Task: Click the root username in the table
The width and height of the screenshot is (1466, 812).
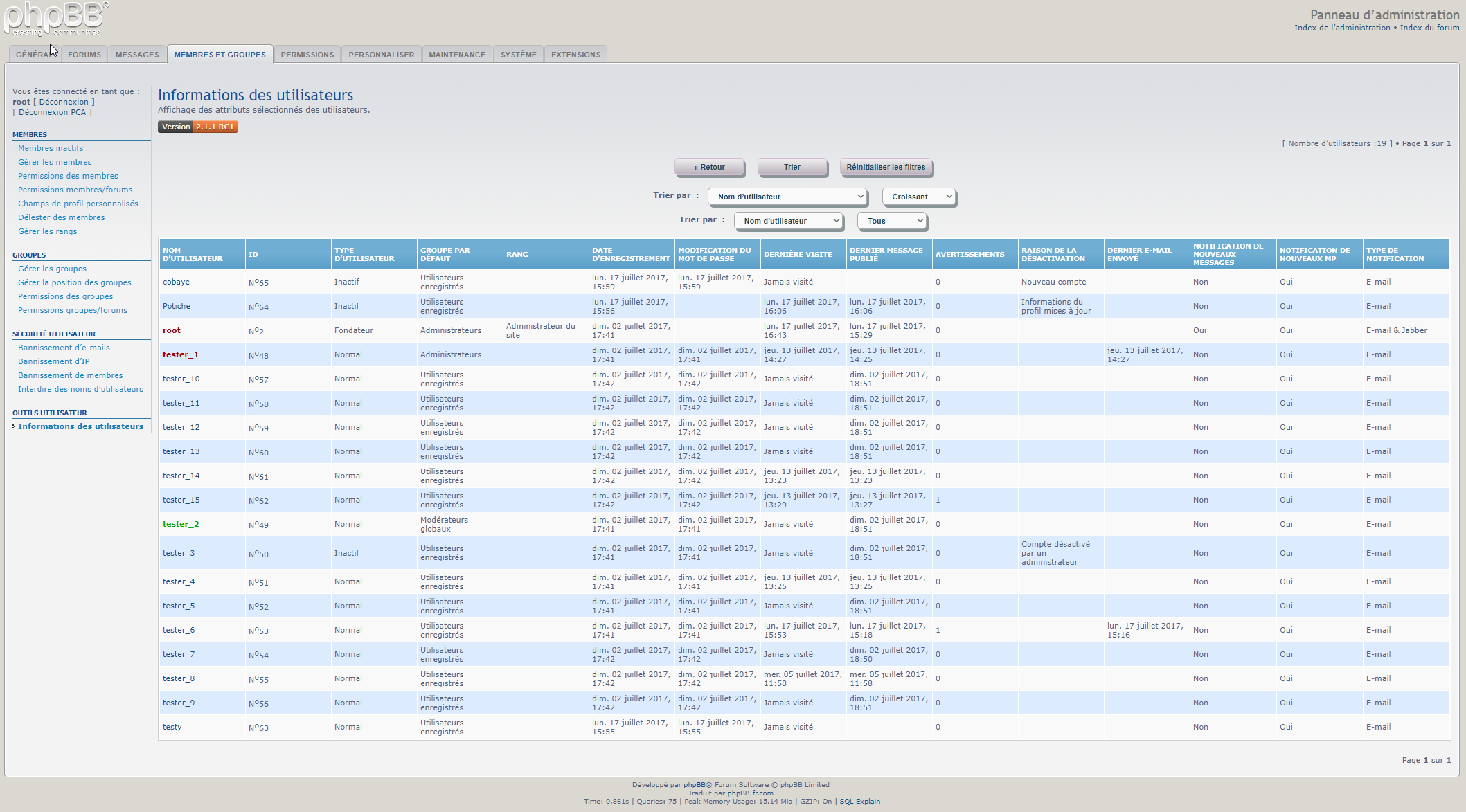Action: 172,330
